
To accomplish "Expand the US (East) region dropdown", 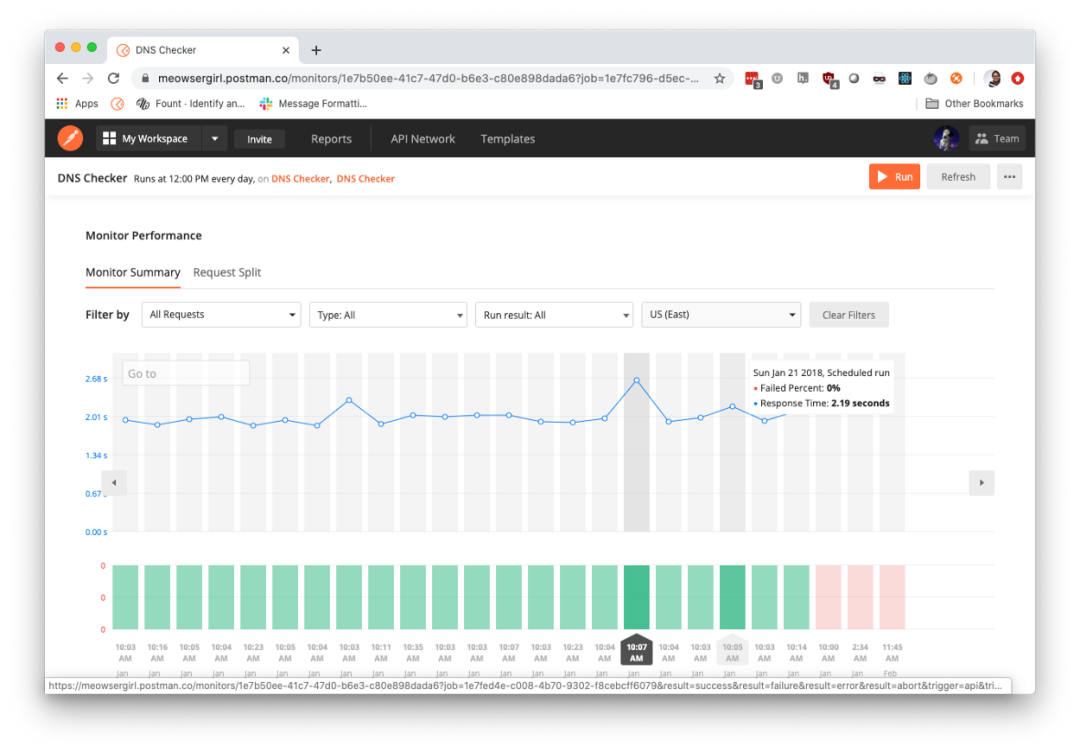I will coord(721,315).
